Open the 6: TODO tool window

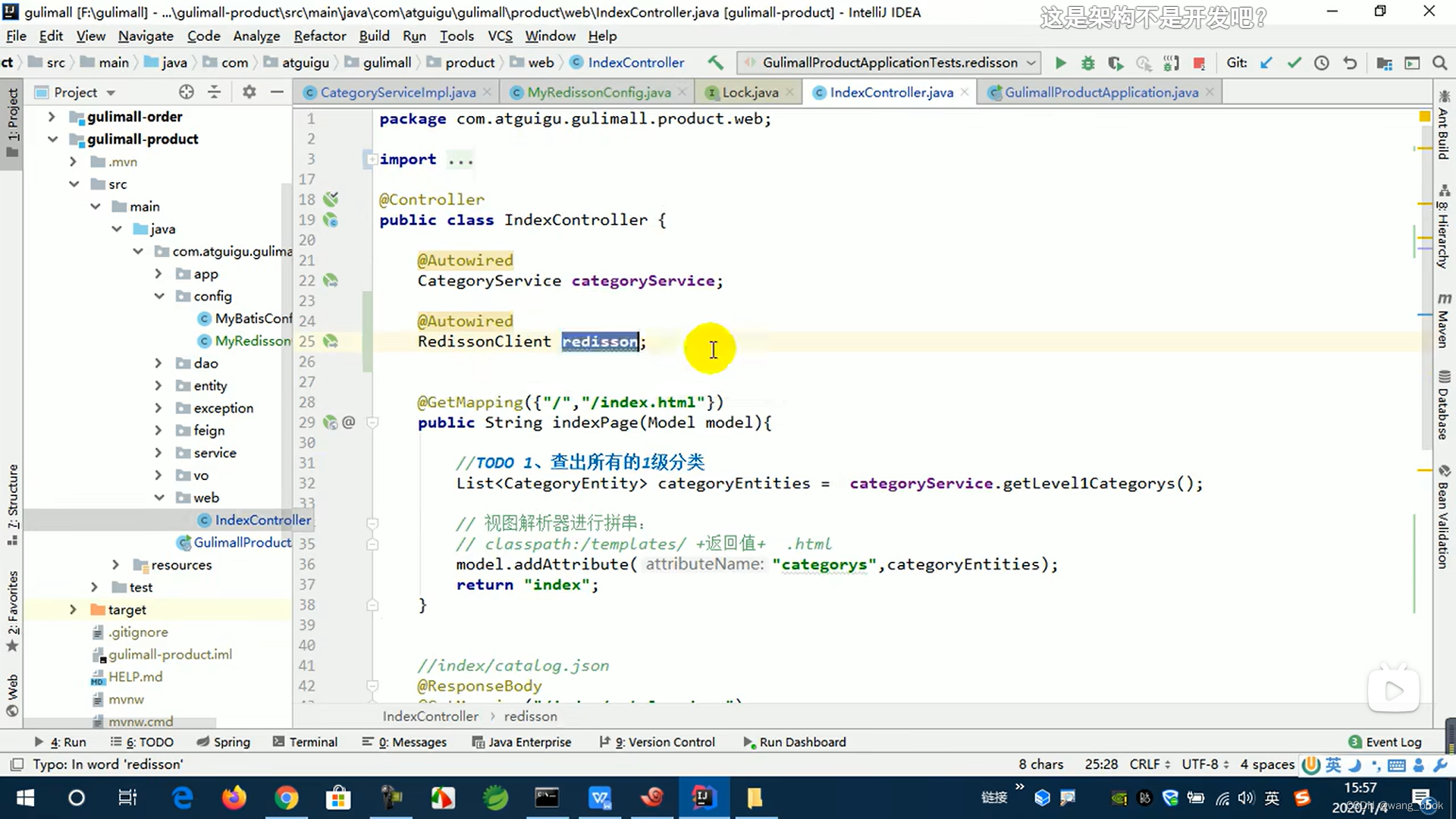[x=142, y=742]
